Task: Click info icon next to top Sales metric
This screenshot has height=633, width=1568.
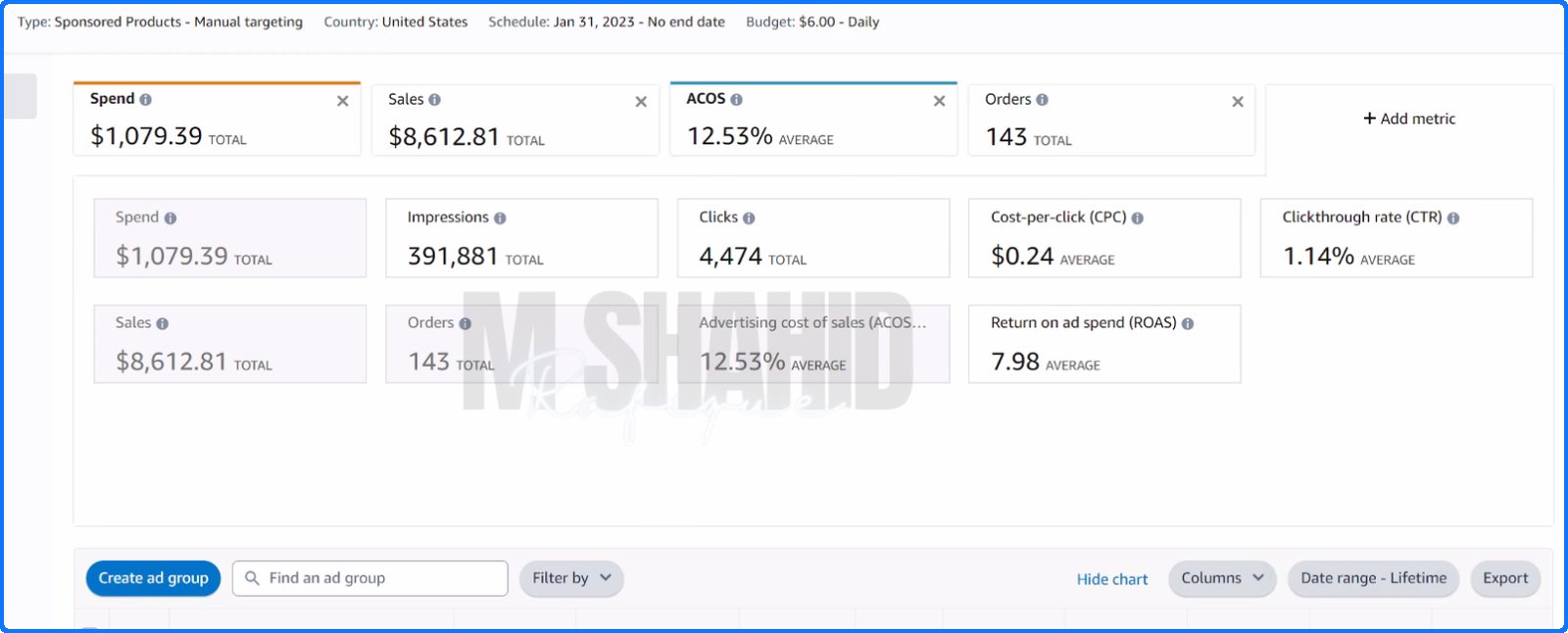Action: pos(434,100)
